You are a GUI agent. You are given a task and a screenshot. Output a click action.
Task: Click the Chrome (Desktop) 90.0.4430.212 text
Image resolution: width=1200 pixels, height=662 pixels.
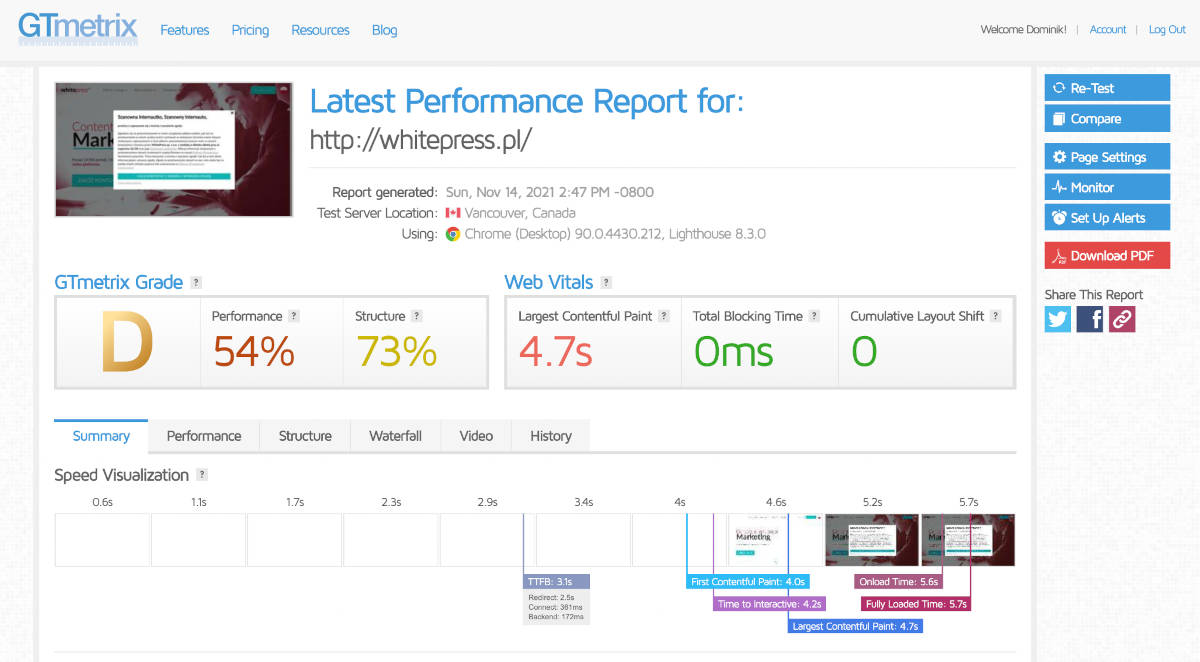point(565,234)
